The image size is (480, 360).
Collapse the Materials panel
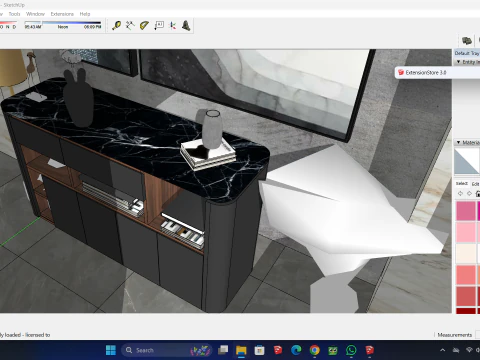click(x=458, y=142)
